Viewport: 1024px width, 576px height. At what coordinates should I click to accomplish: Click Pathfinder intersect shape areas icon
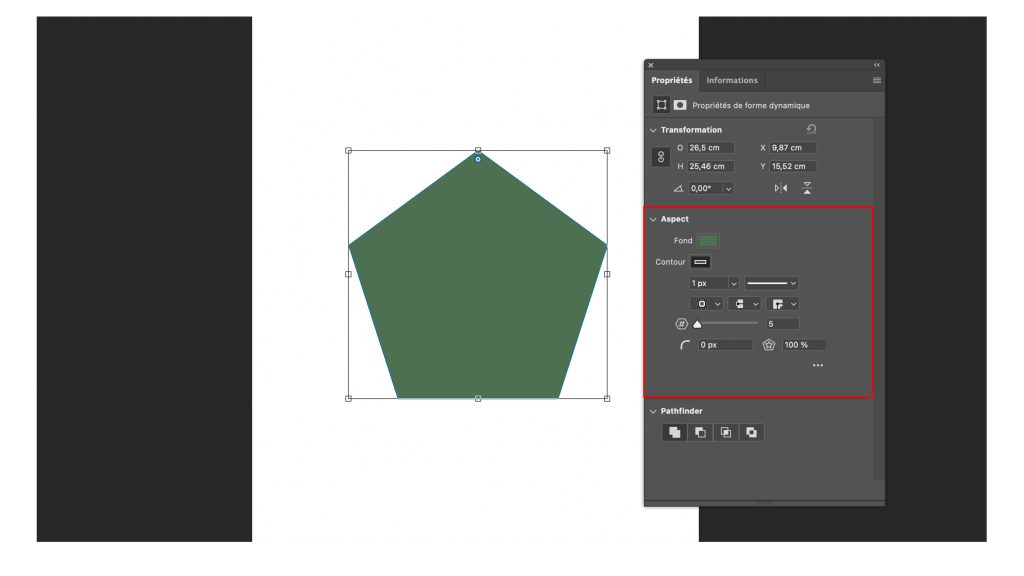coord(726,432)
